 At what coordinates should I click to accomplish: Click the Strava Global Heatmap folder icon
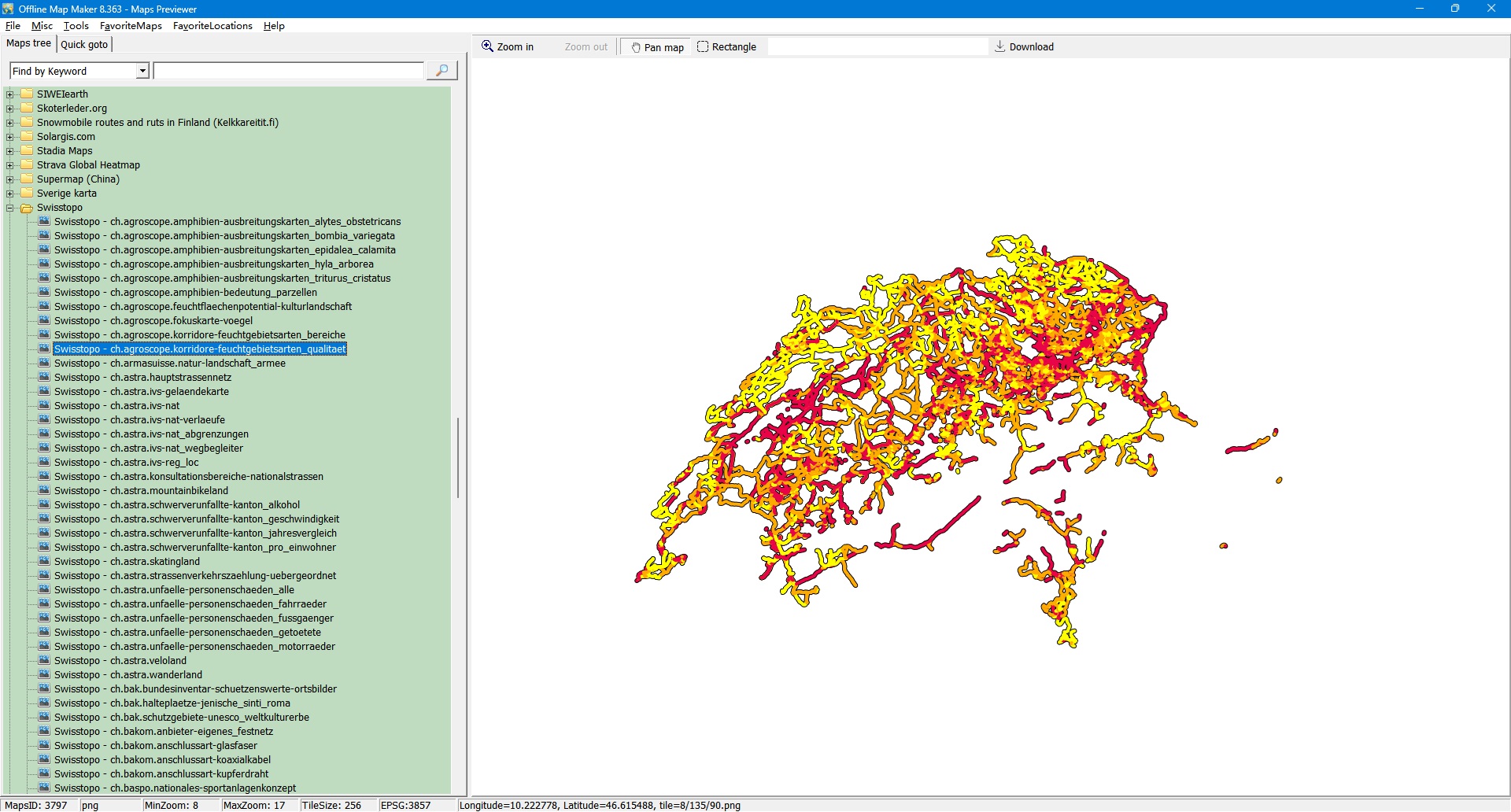click(27, 165)
